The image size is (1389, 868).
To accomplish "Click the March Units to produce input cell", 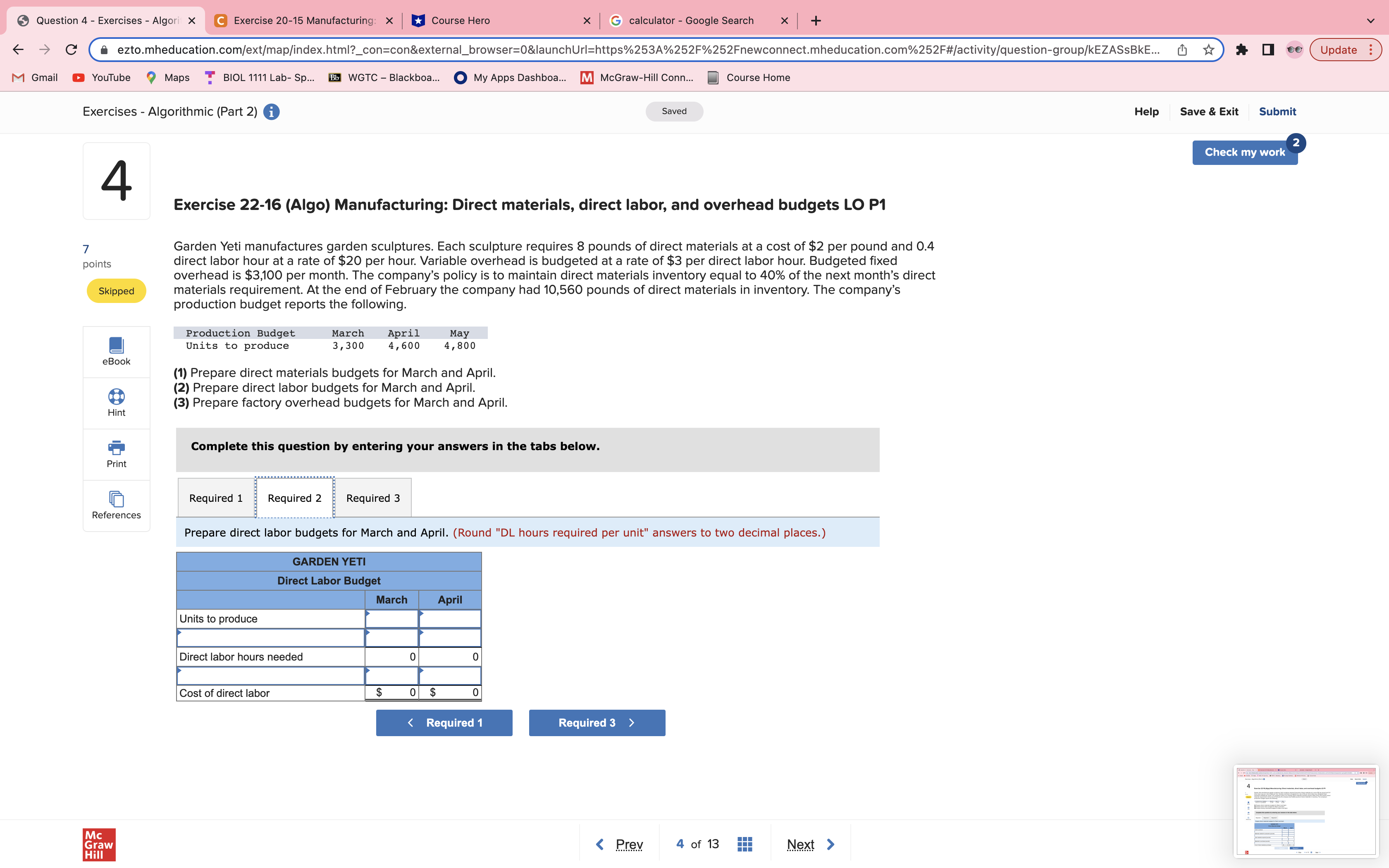I will [x=392, y=618].
